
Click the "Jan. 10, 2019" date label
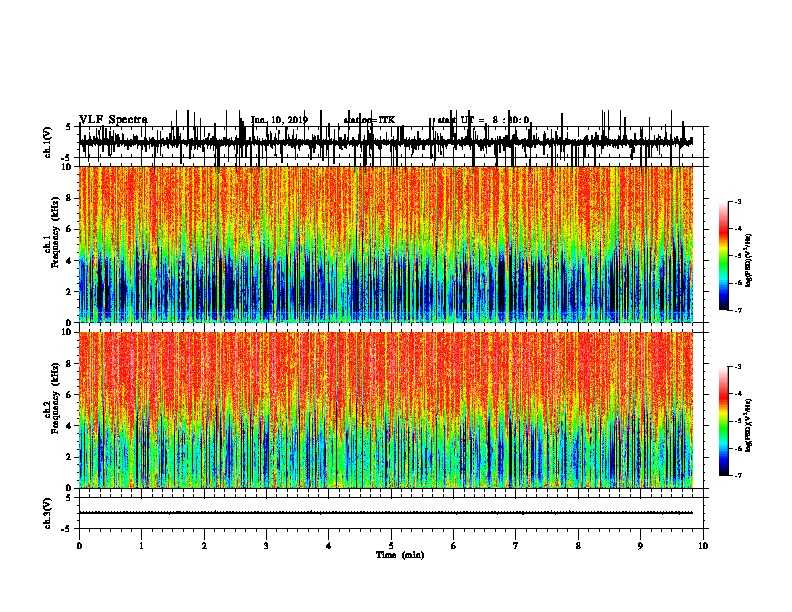tap(279, 120)
